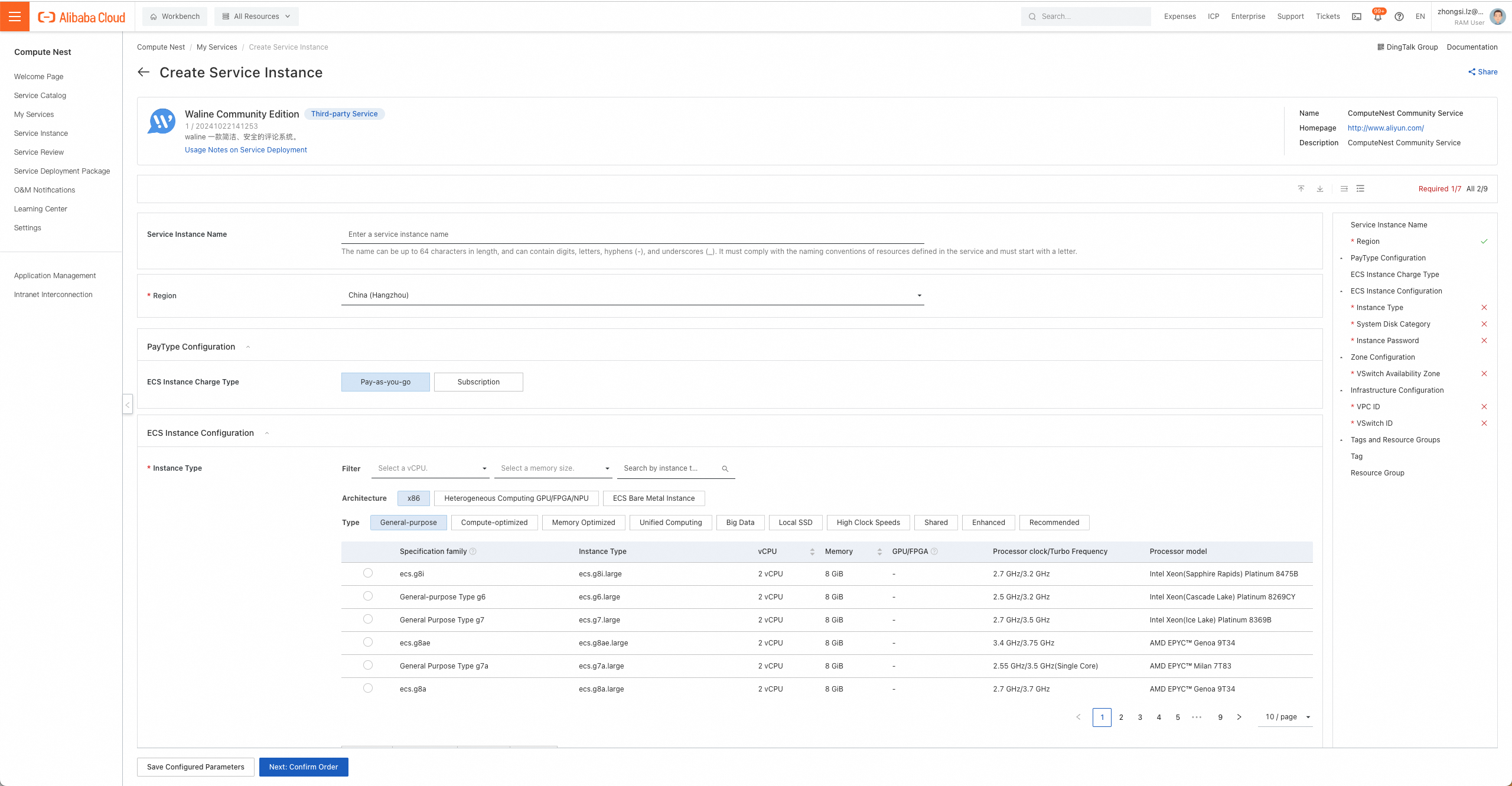
Task: Open the All Resources dropdown
Action: pos(256,17)
